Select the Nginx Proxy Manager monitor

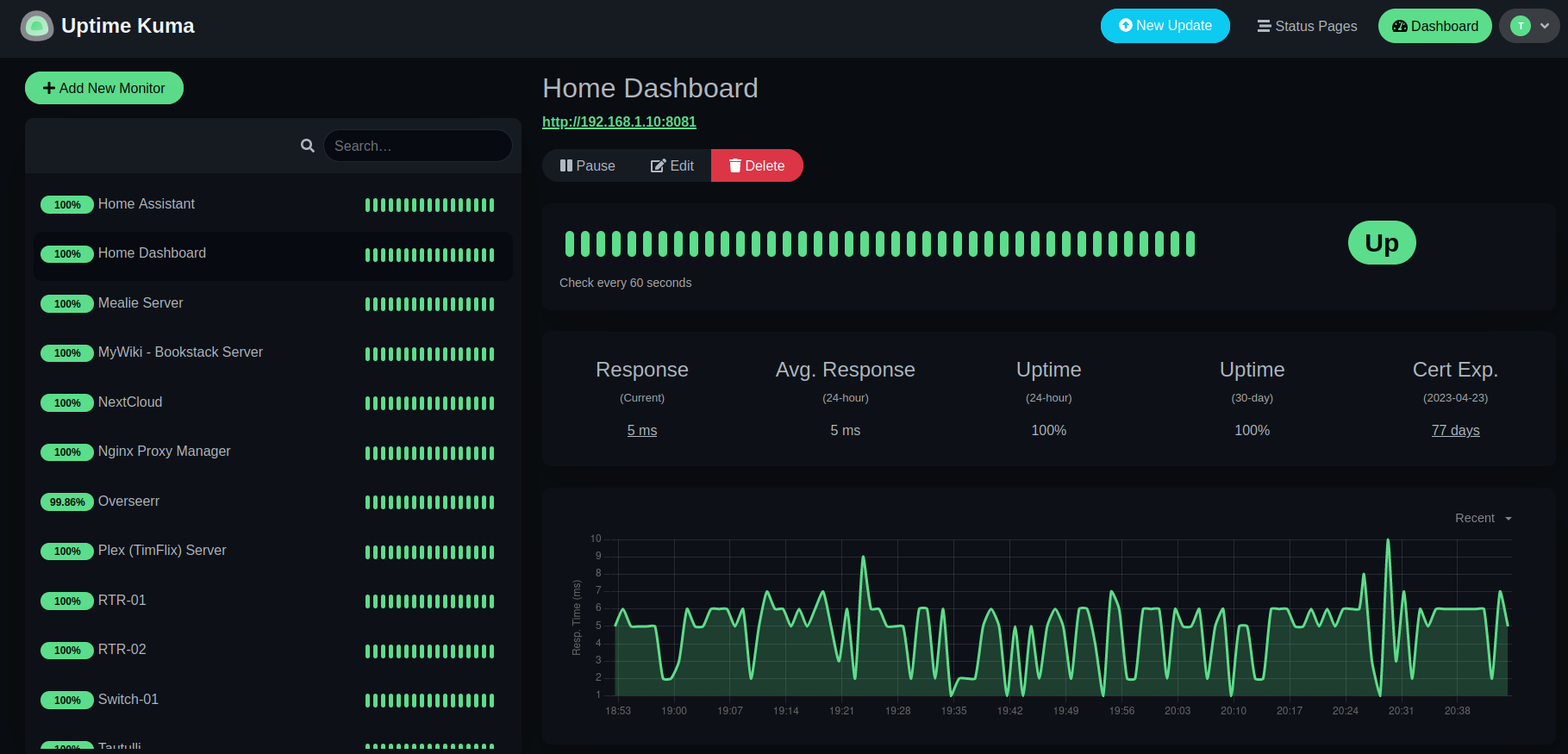[272, 452]
